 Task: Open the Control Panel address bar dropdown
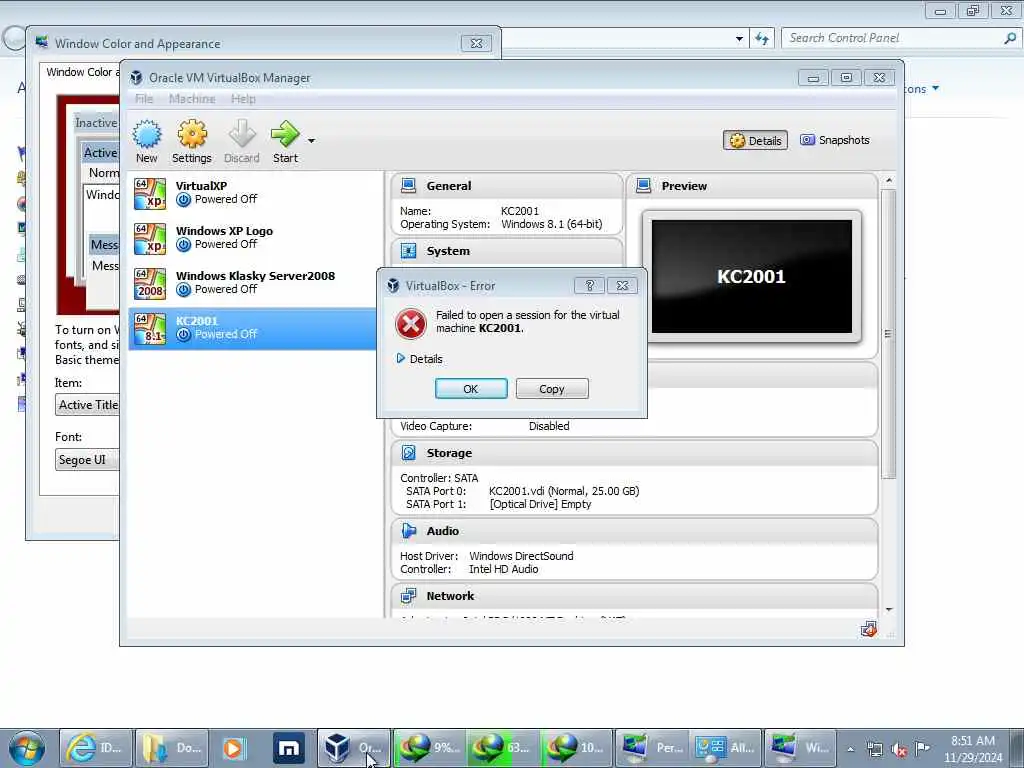coord(739,39)
